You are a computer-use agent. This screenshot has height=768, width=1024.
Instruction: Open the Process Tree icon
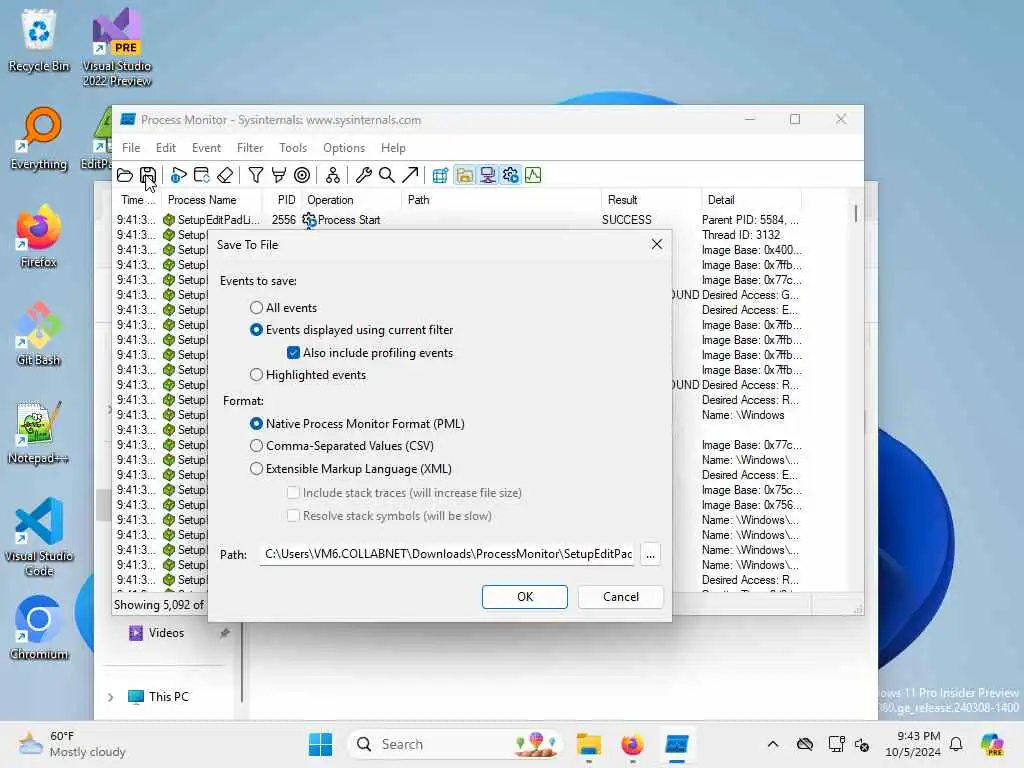tap(332, 175)
